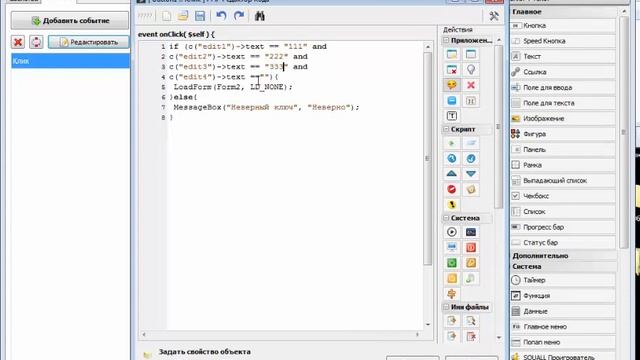Click the open folder icon in editor toolbar
This screenshot has height=360, width=640.
(183, 16)
